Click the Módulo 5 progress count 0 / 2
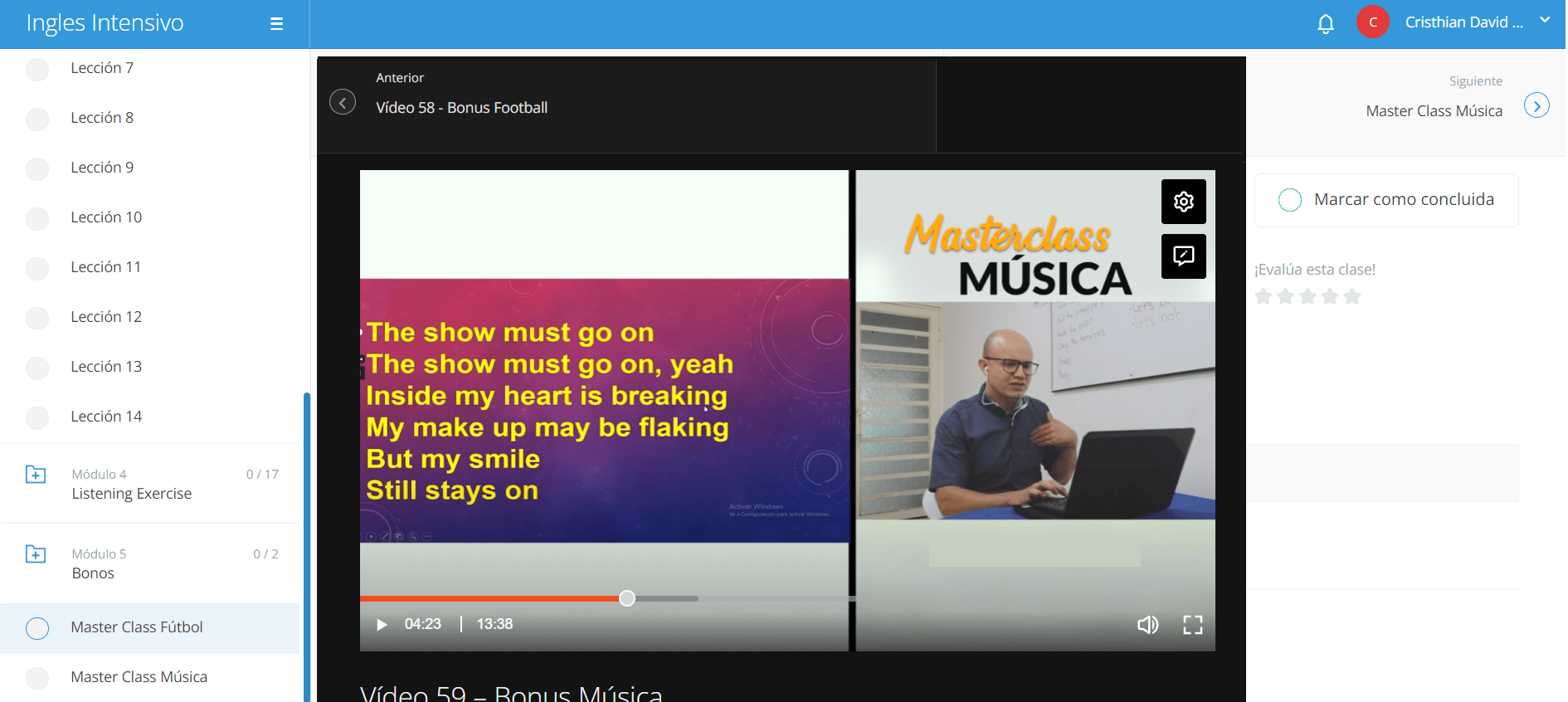Screen dimensions: 1568x702 click(266, 554)
